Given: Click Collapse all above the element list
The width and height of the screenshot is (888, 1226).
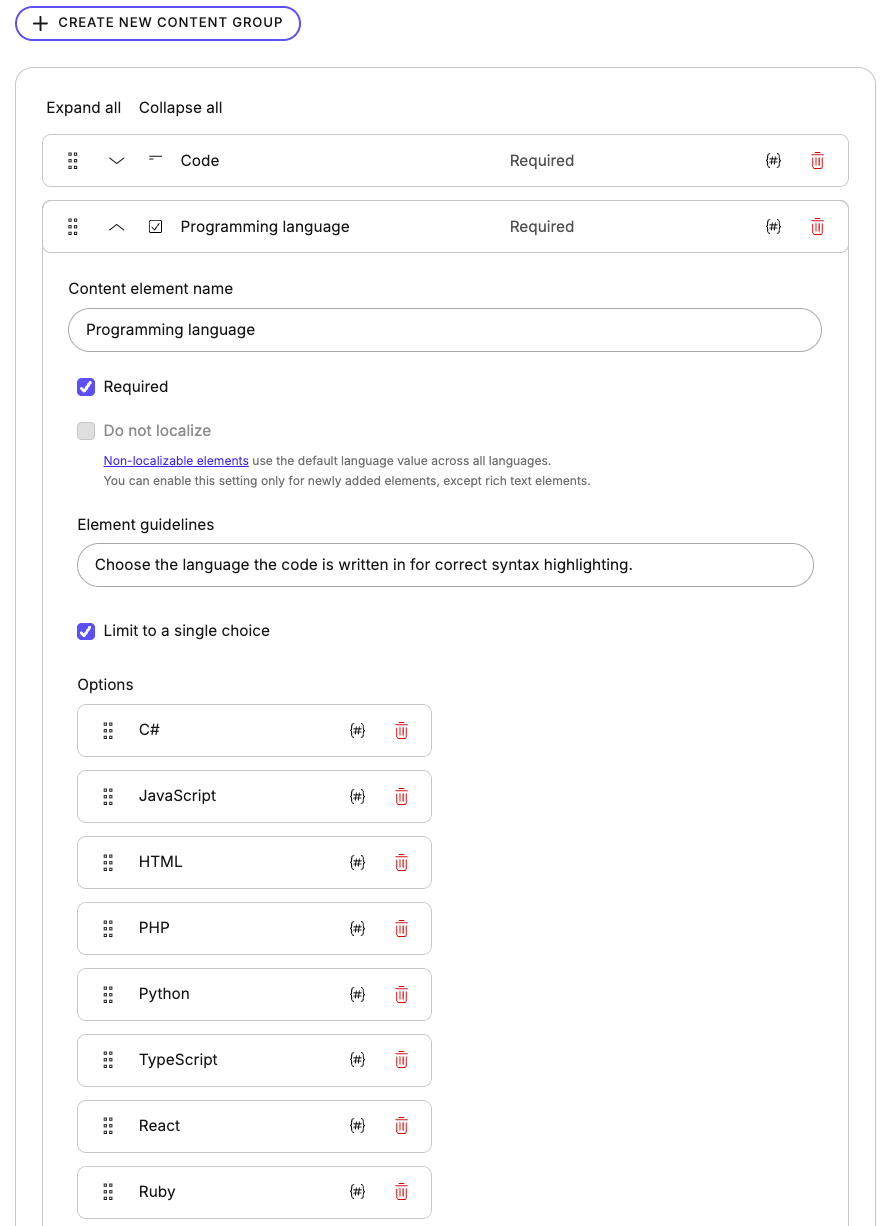Looking at the screenshot, I should click(180, 107).
